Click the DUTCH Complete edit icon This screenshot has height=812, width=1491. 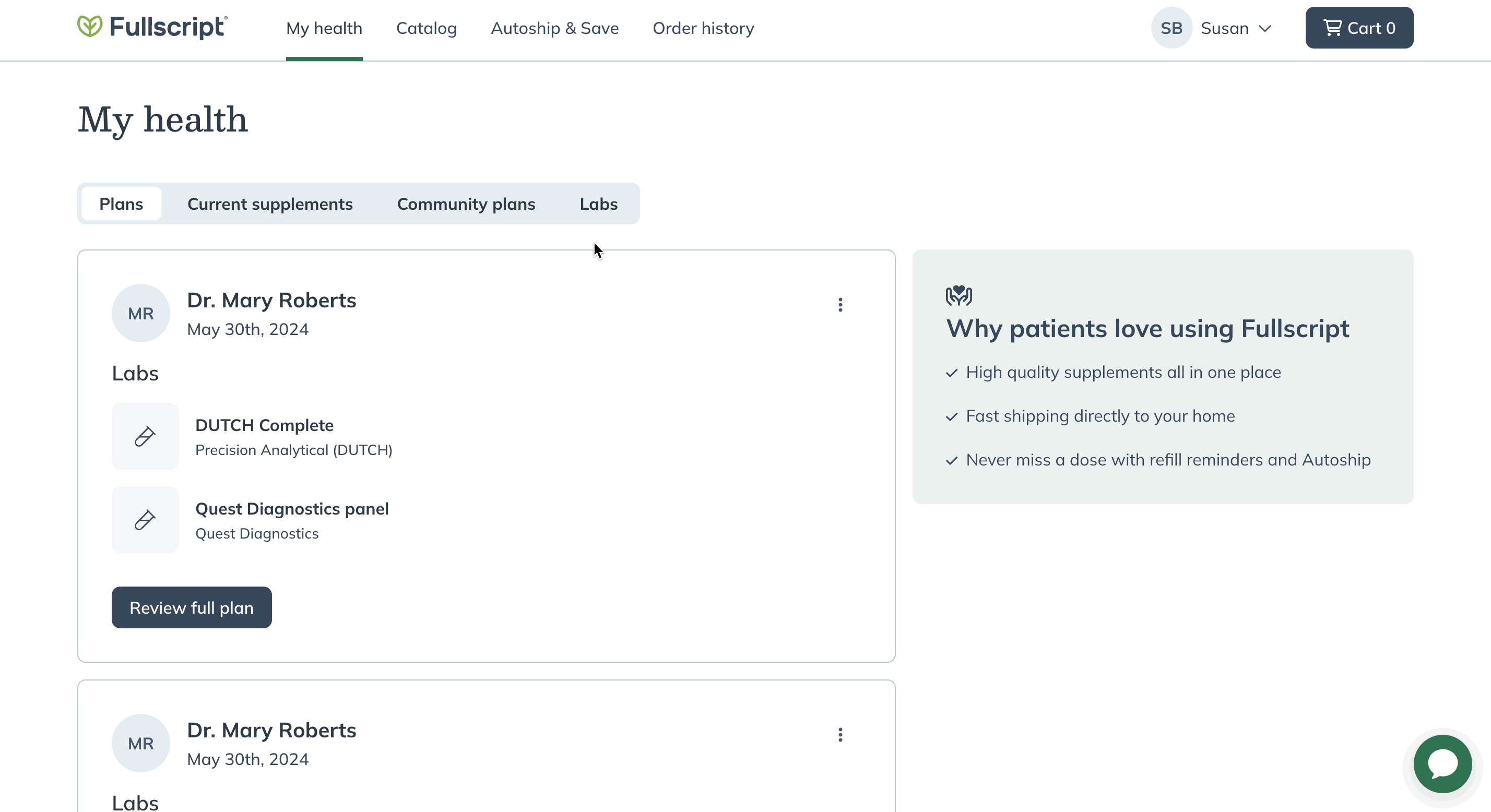pos(145,436)
